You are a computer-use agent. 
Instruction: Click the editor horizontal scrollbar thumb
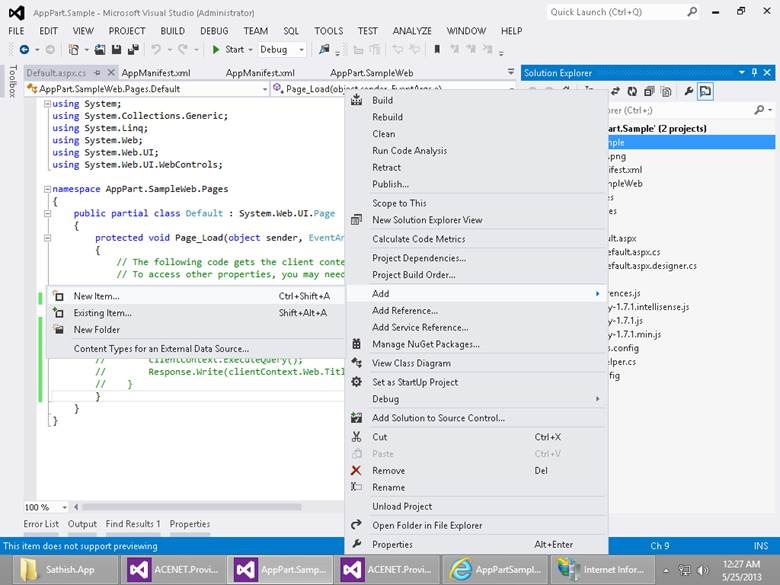(x=192, y=507)
